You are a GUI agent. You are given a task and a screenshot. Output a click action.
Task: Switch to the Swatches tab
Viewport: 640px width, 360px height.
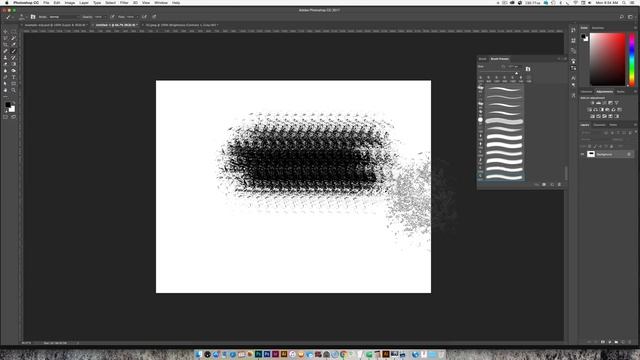(x=598, y=28)
